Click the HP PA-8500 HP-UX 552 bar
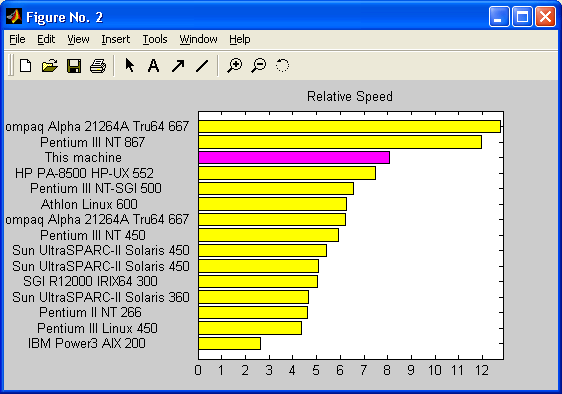The width and height of the screenshot is (562, 394). pyautogui.click(x=287, y=173)
